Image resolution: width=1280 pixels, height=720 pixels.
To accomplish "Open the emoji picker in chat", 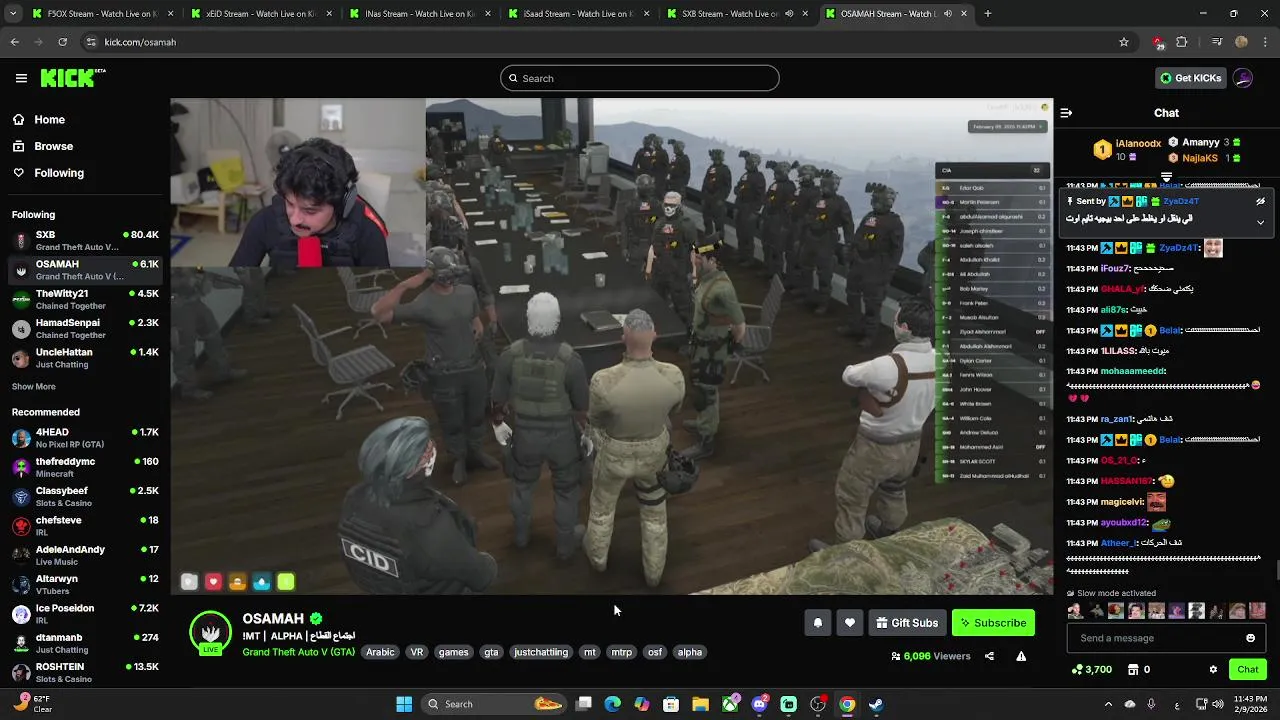I will pos(1250,638).
